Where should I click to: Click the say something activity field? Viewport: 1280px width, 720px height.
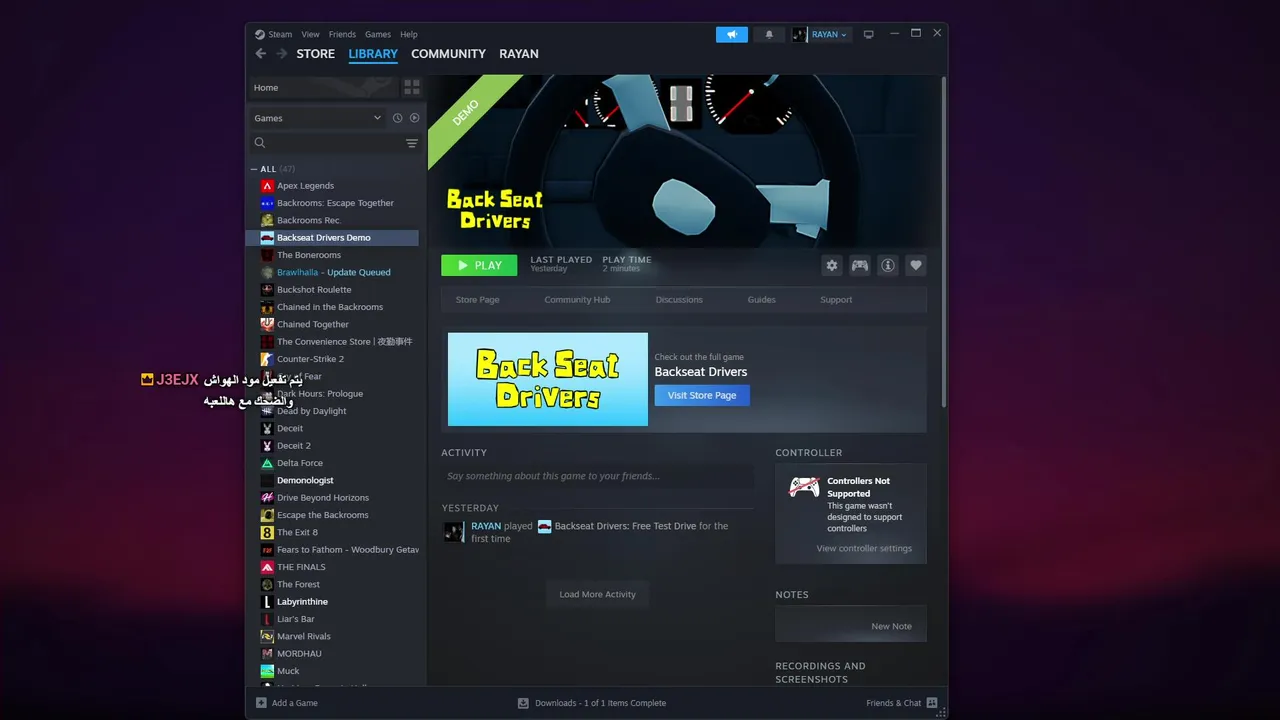tap(597, 476)
